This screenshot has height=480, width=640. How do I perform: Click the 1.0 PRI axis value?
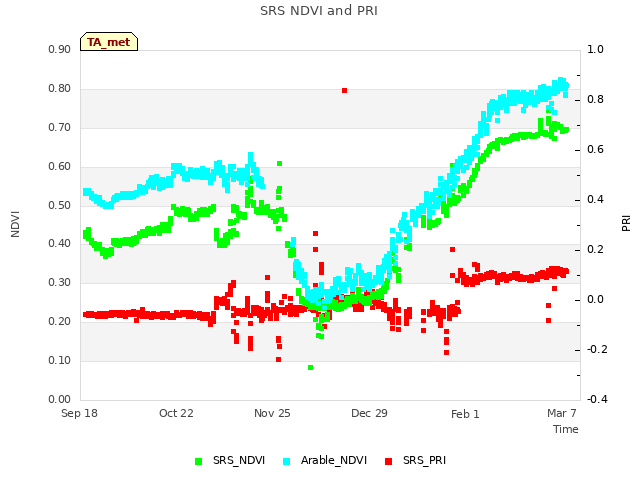point(596,49)
